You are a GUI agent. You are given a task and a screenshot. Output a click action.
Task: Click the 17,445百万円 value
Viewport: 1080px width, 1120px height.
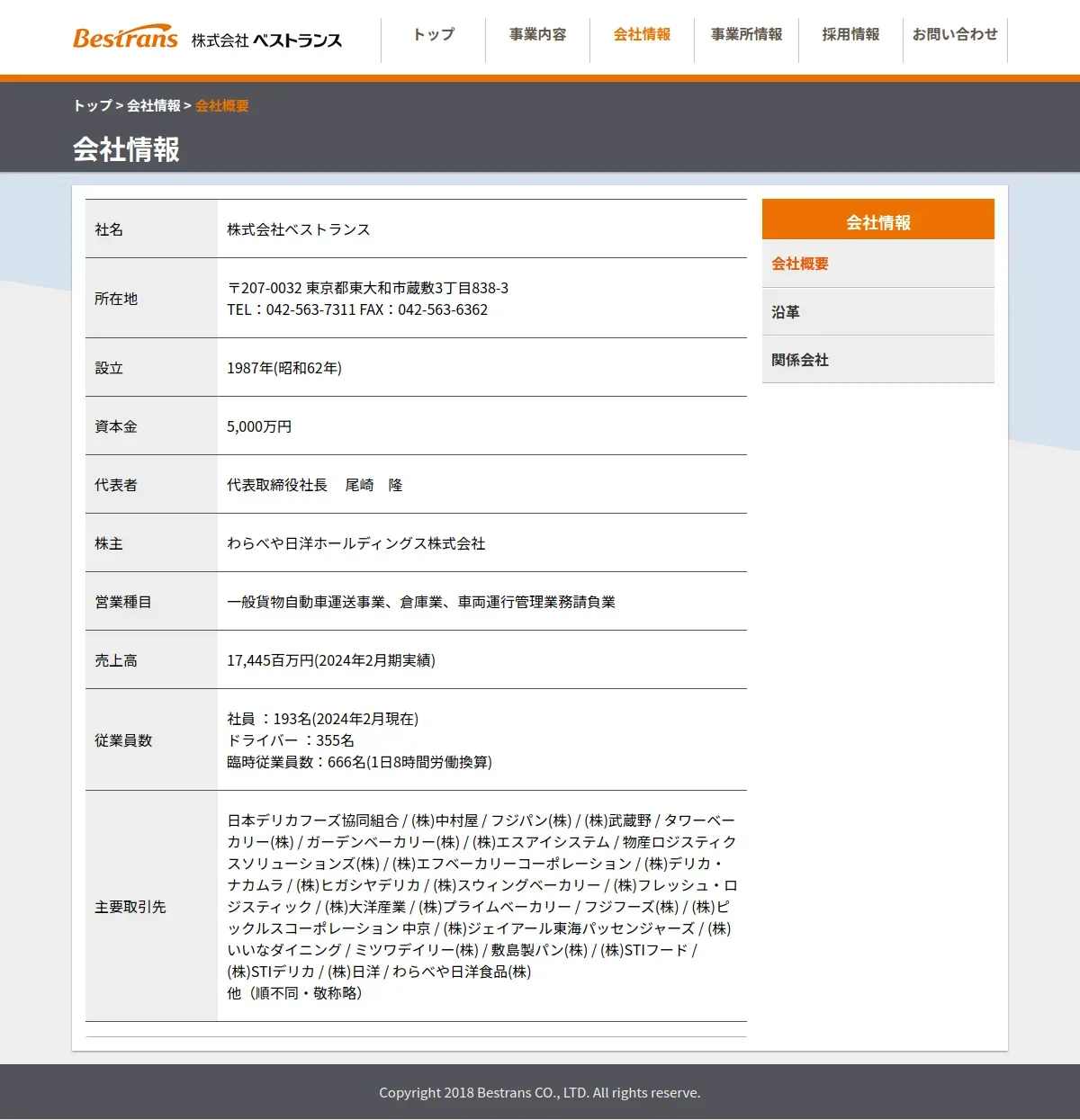tap(331, 660)
